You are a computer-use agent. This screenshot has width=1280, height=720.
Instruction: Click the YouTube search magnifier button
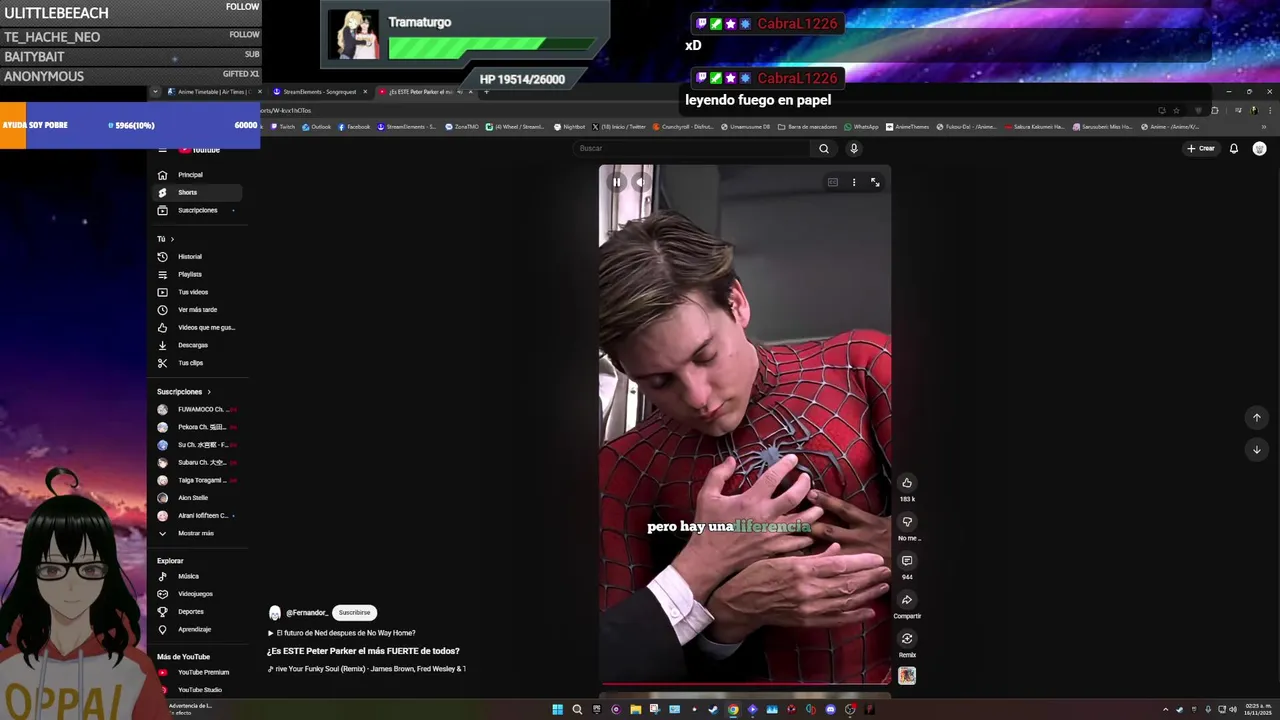tap(824, 149)
